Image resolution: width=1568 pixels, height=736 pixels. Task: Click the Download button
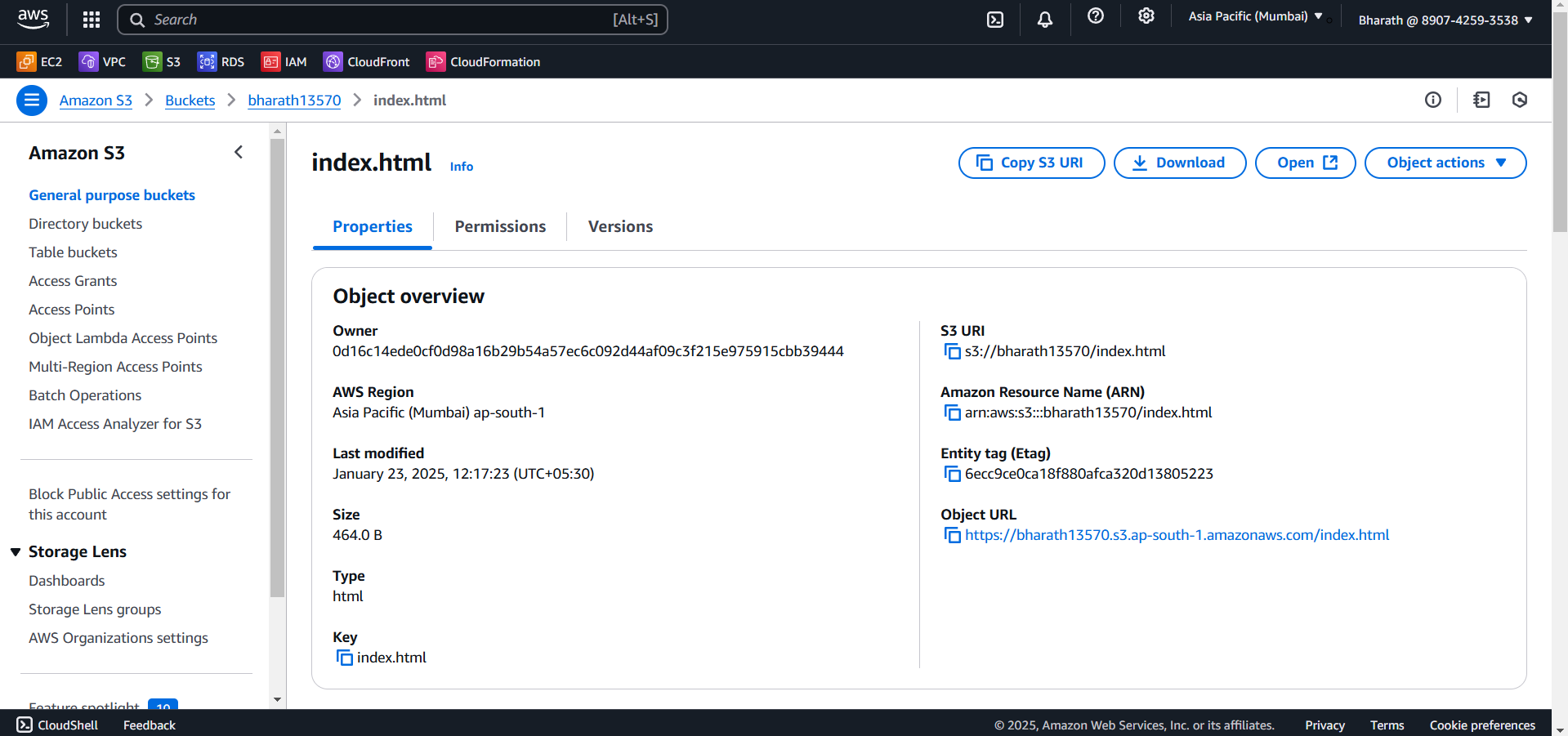tap(1180, 163)
